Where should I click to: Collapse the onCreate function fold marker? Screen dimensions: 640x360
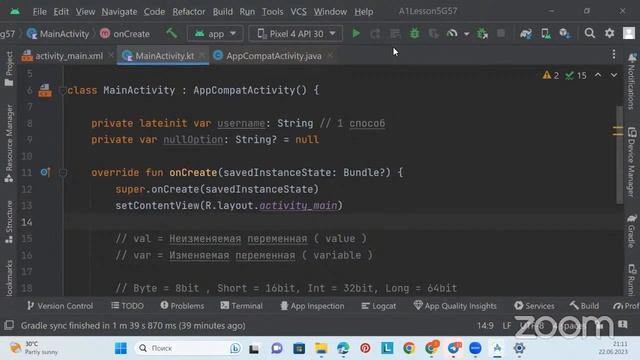pos(62,173)
